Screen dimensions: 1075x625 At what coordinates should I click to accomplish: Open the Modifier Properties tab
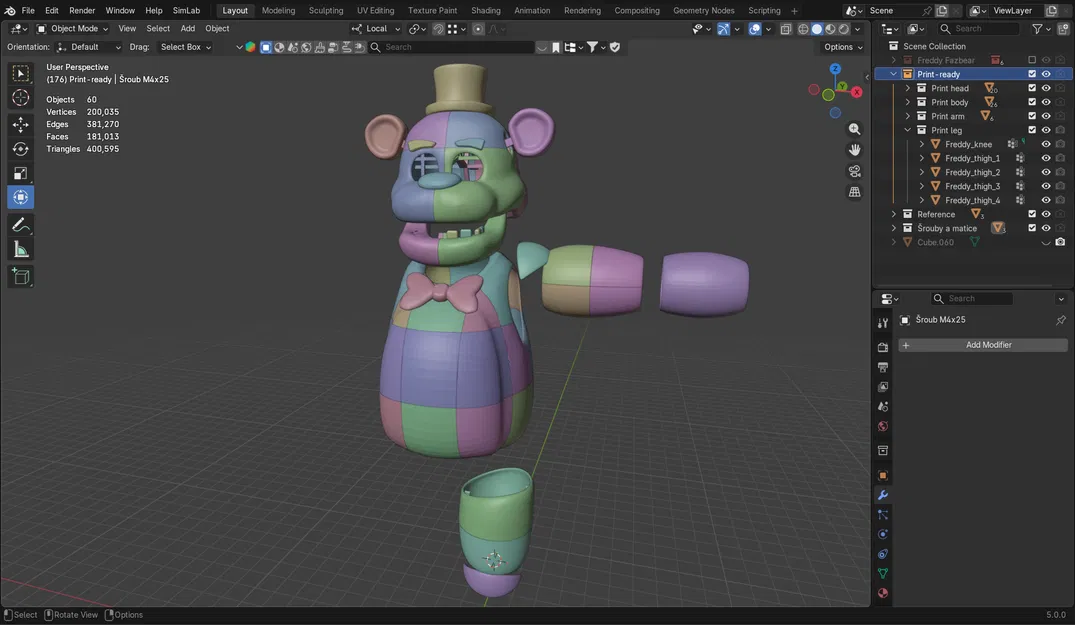click(x=882, y=495)
